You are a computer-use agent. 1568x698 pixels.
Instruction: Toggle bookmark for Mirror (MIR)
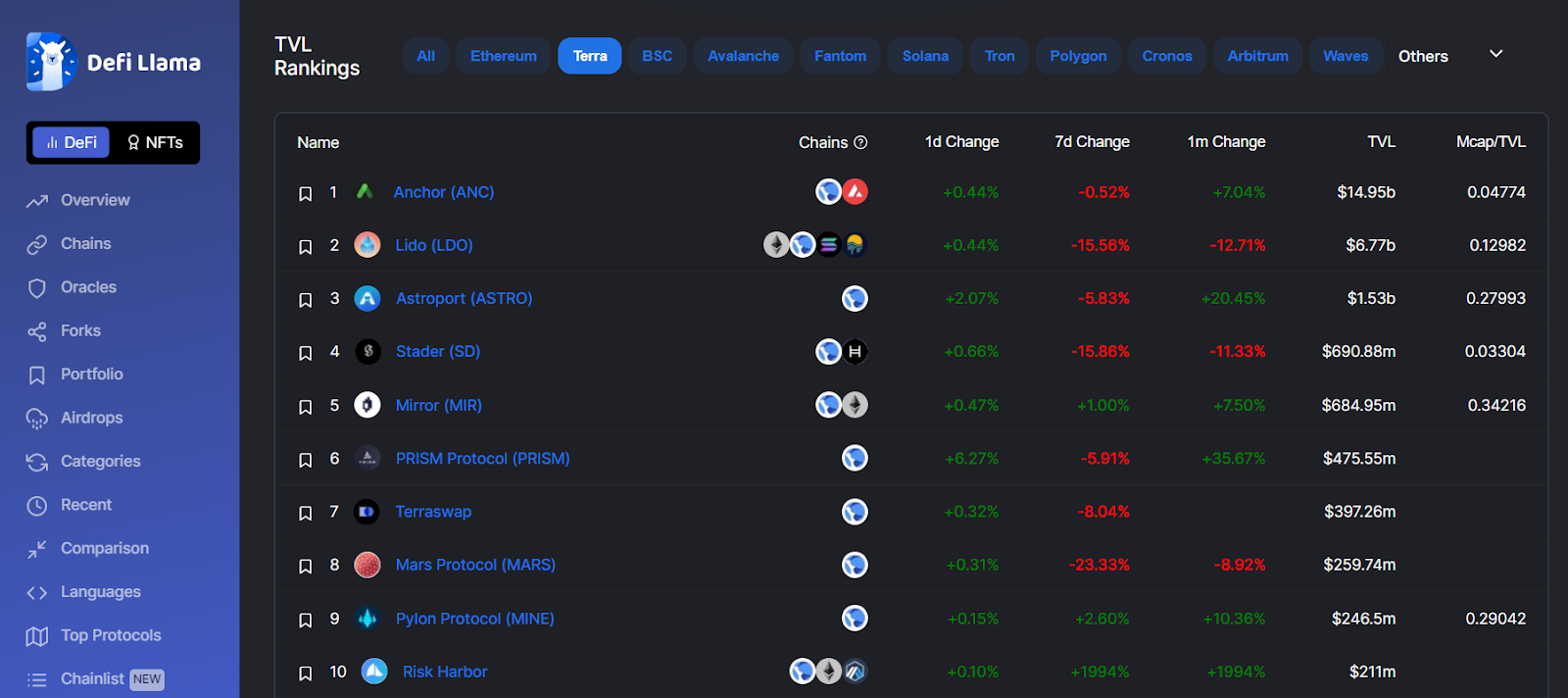point(306,407)
